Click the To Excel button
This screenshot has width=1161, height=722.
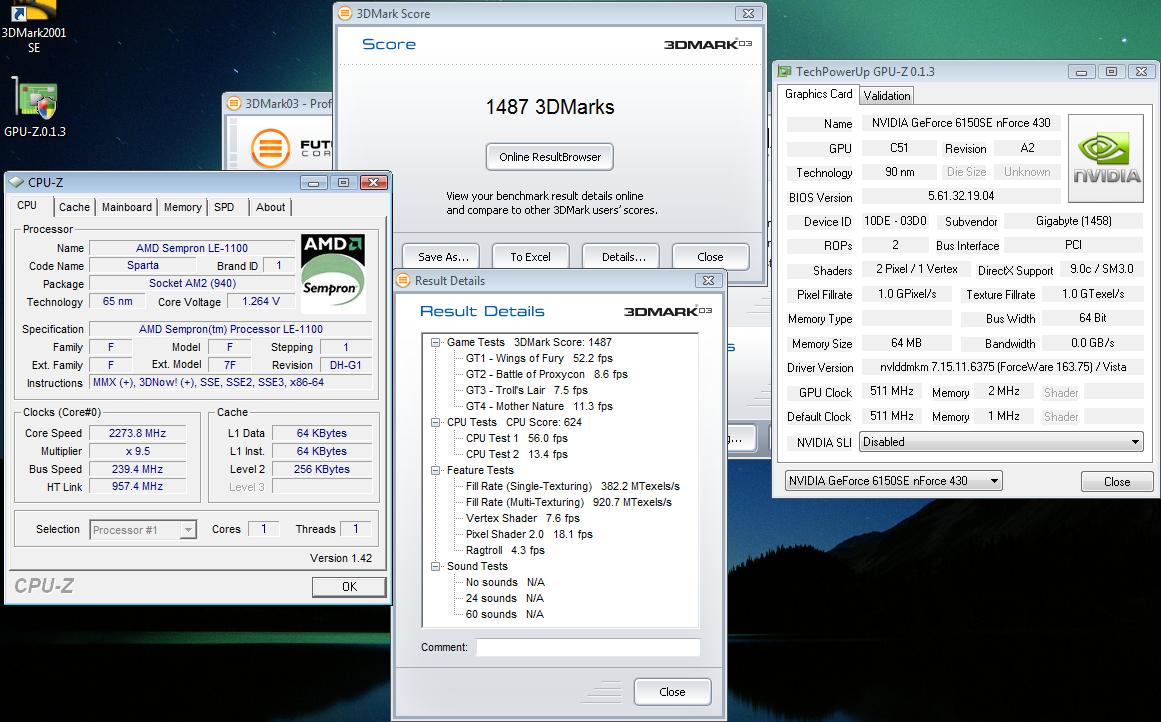point(530,257)
